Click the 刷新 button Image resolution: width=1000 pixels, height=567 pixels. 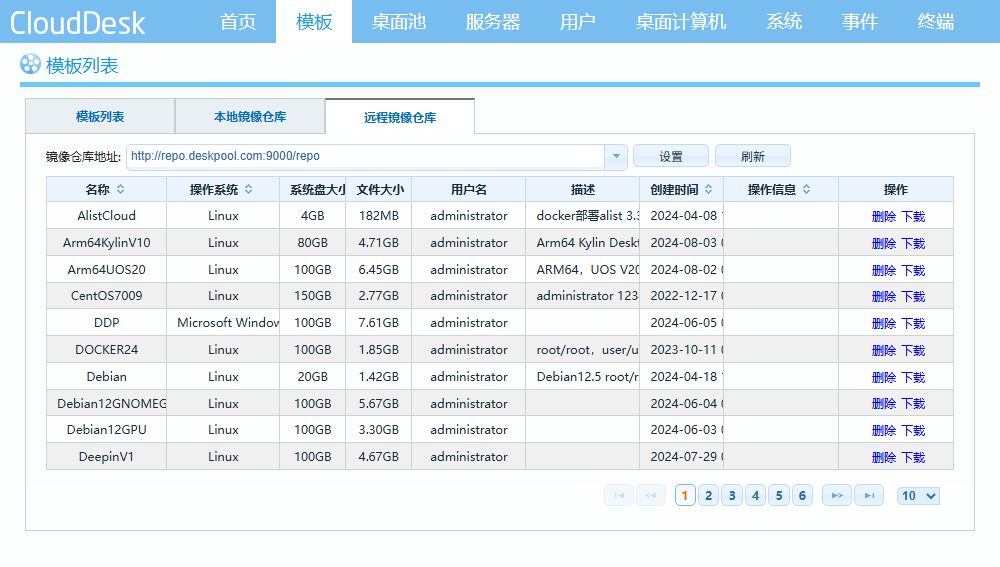click(x=753, y=156)
